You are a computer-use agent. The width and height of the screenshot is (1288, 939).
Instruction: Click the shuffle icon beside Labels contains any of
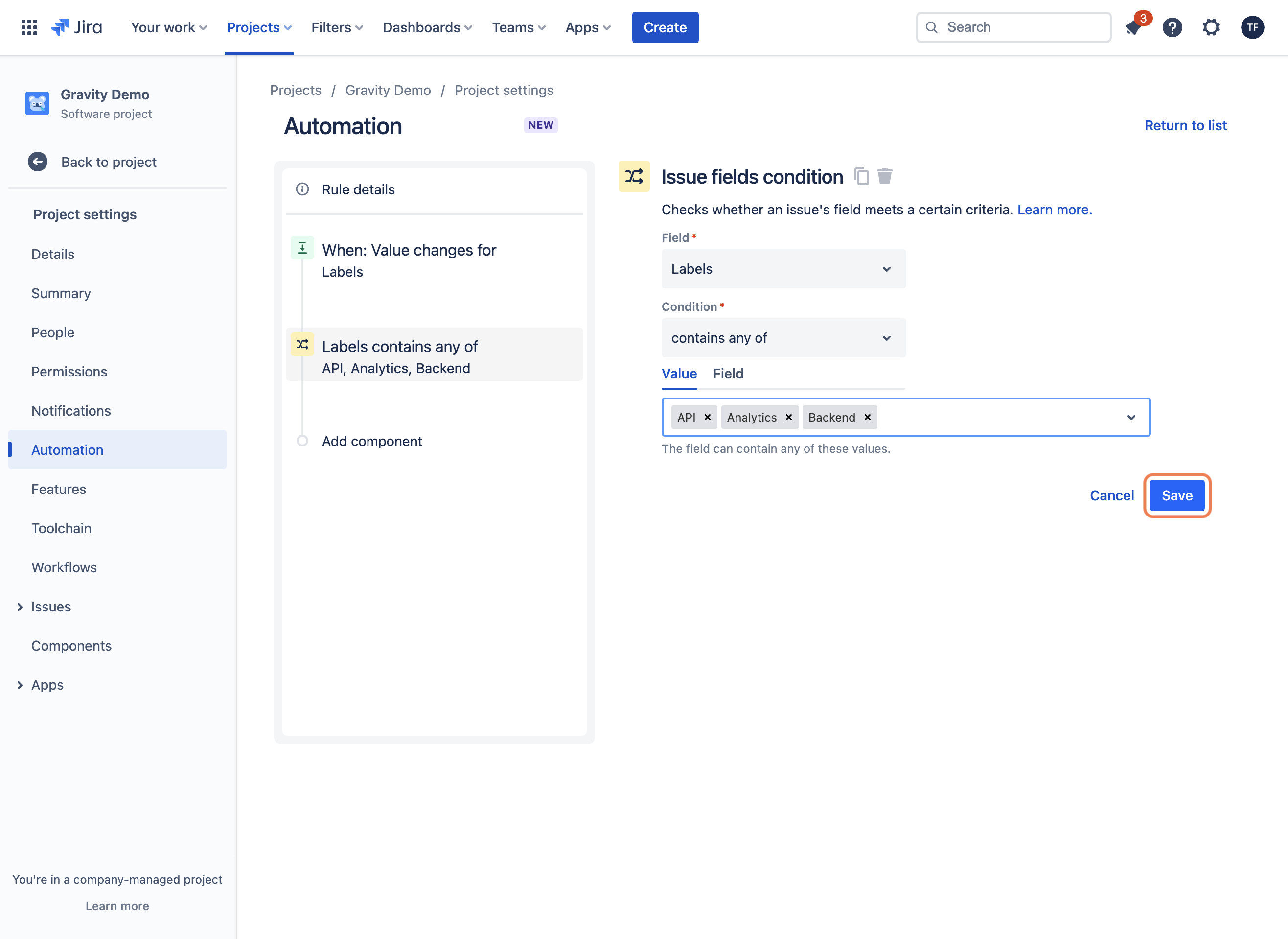302,345
